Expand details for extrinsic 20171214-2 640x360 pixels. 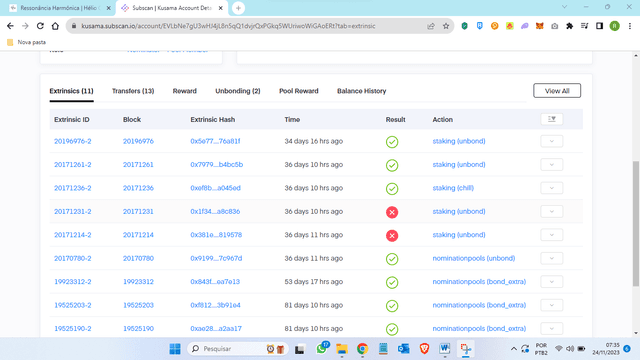pos(552,235)
